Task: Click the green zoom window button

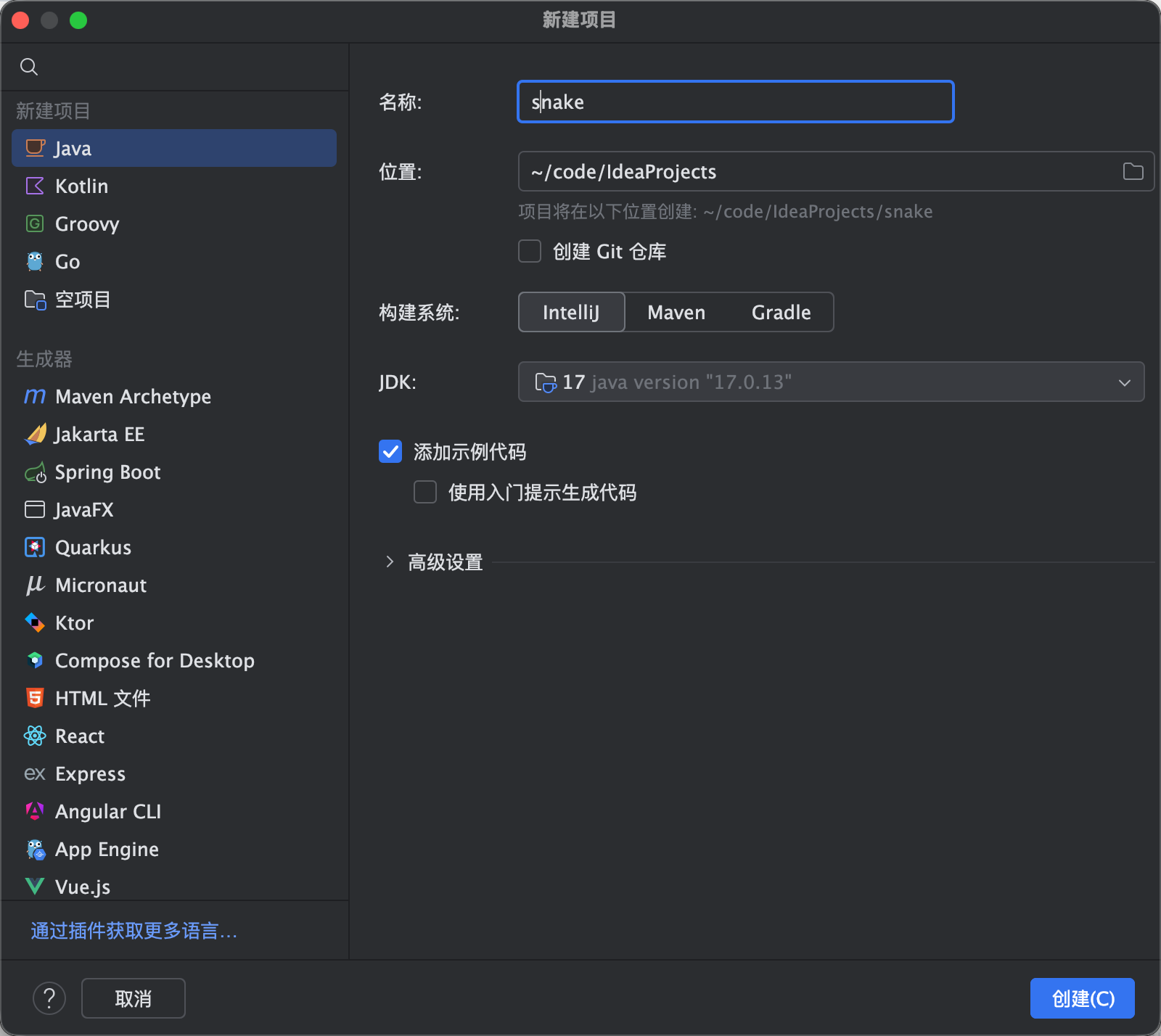Action: (78, 20)
